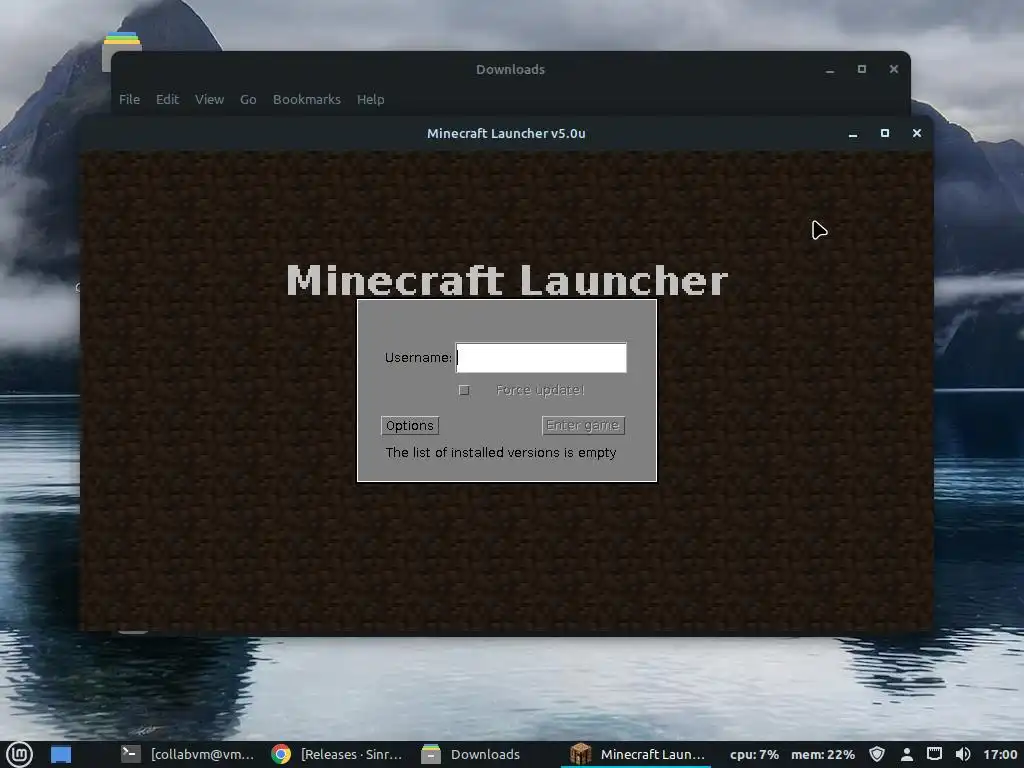Minimize the Downloads window
This screenshot has height=768, width=1024.
[830, 70]
